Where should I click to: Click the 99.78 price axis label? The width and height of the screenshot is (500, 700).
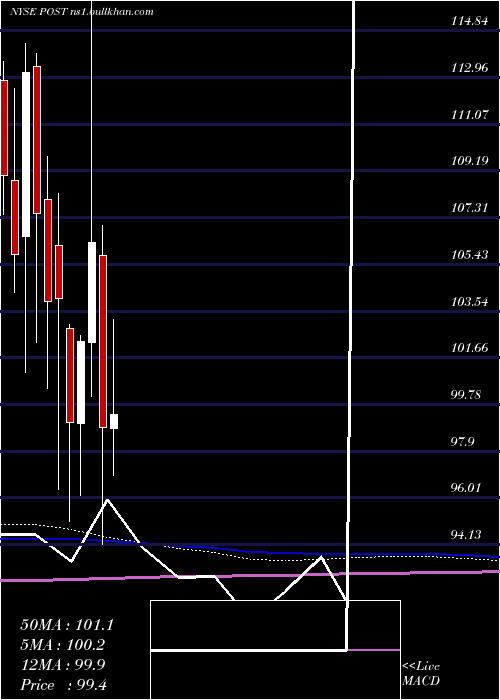click(467, 395)
